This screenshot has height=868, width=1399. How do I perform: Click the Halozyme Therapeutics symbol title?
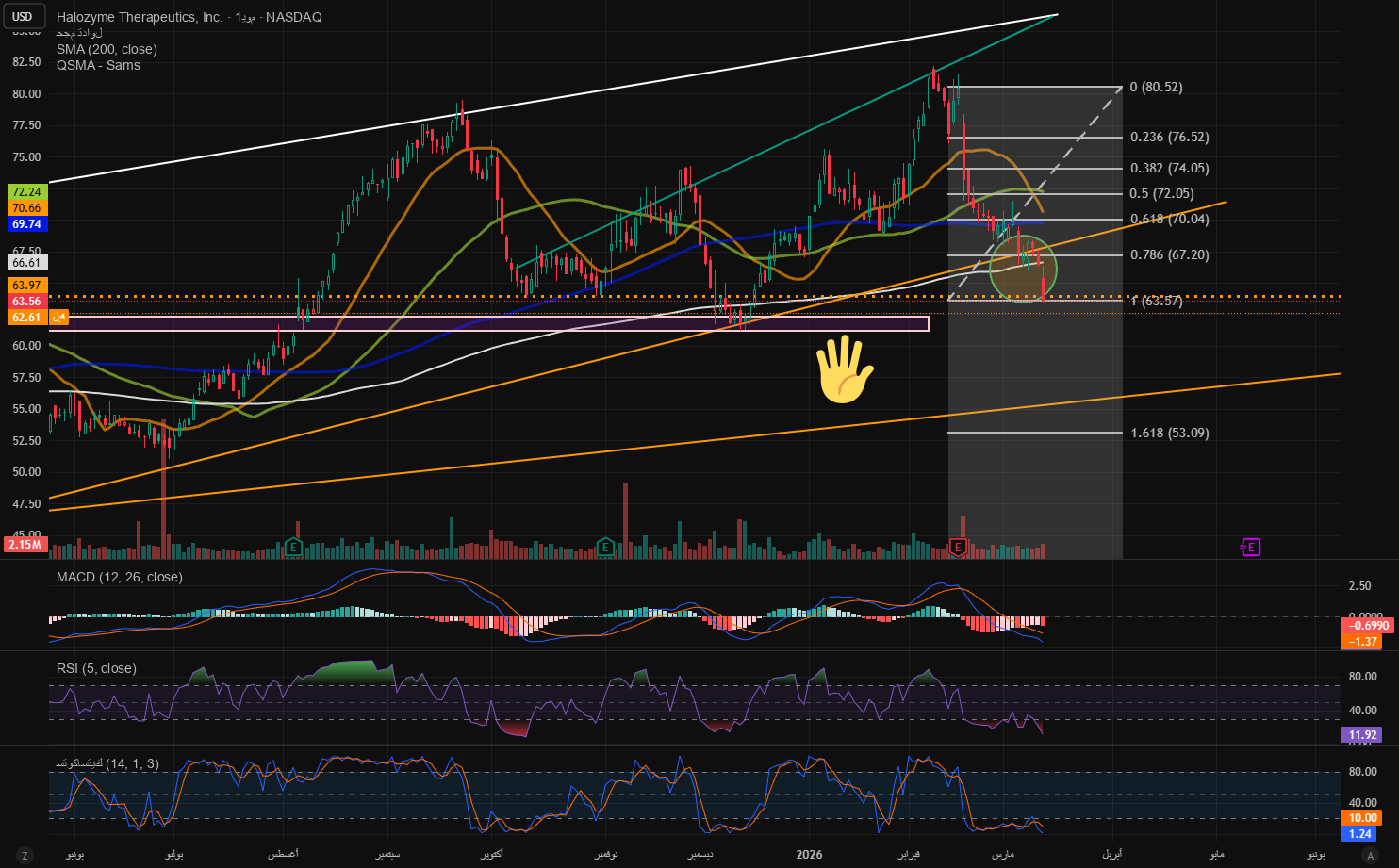pos(140,17)
